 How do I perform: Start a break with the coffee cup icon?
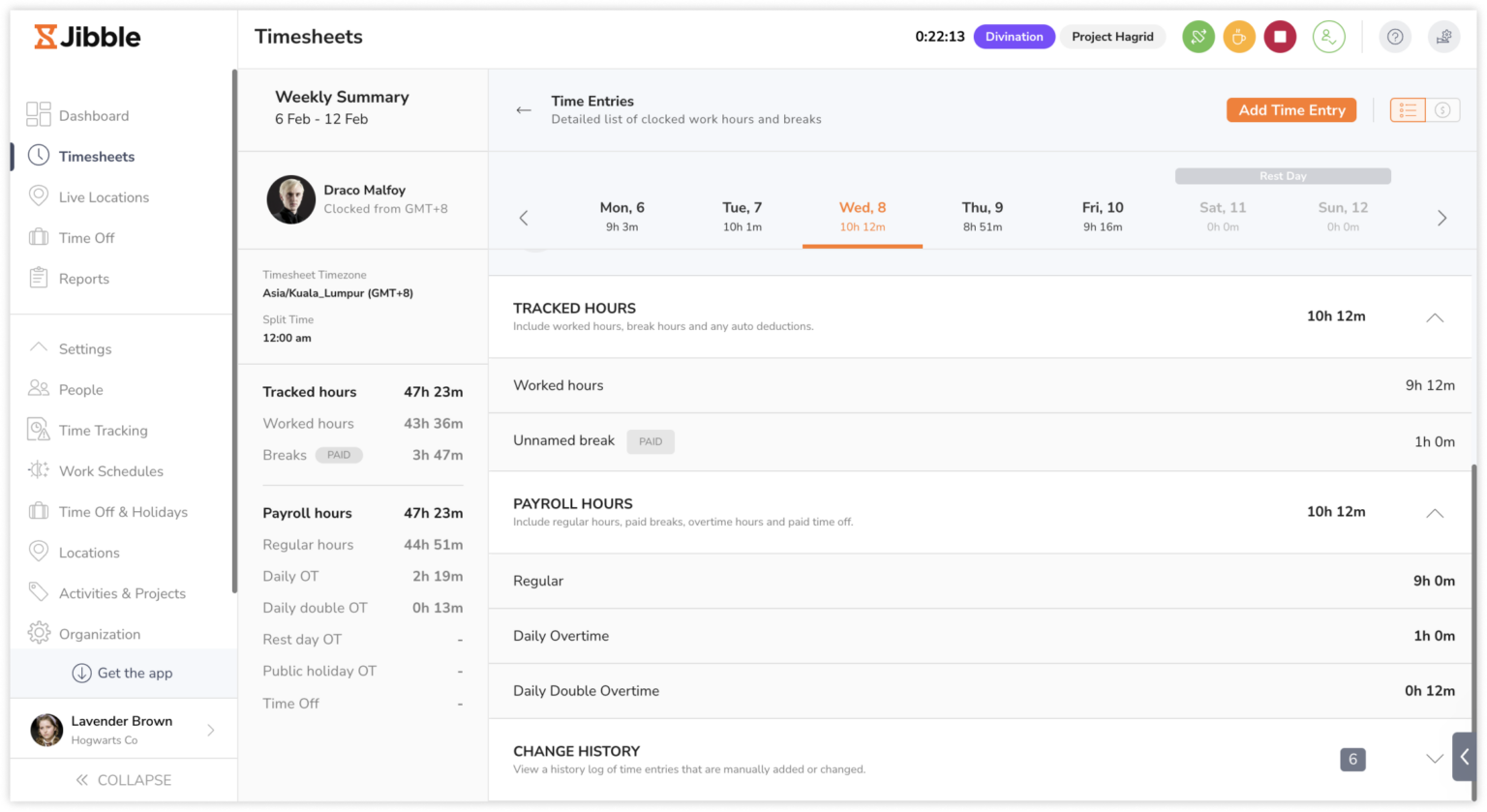pos(1239,37)
